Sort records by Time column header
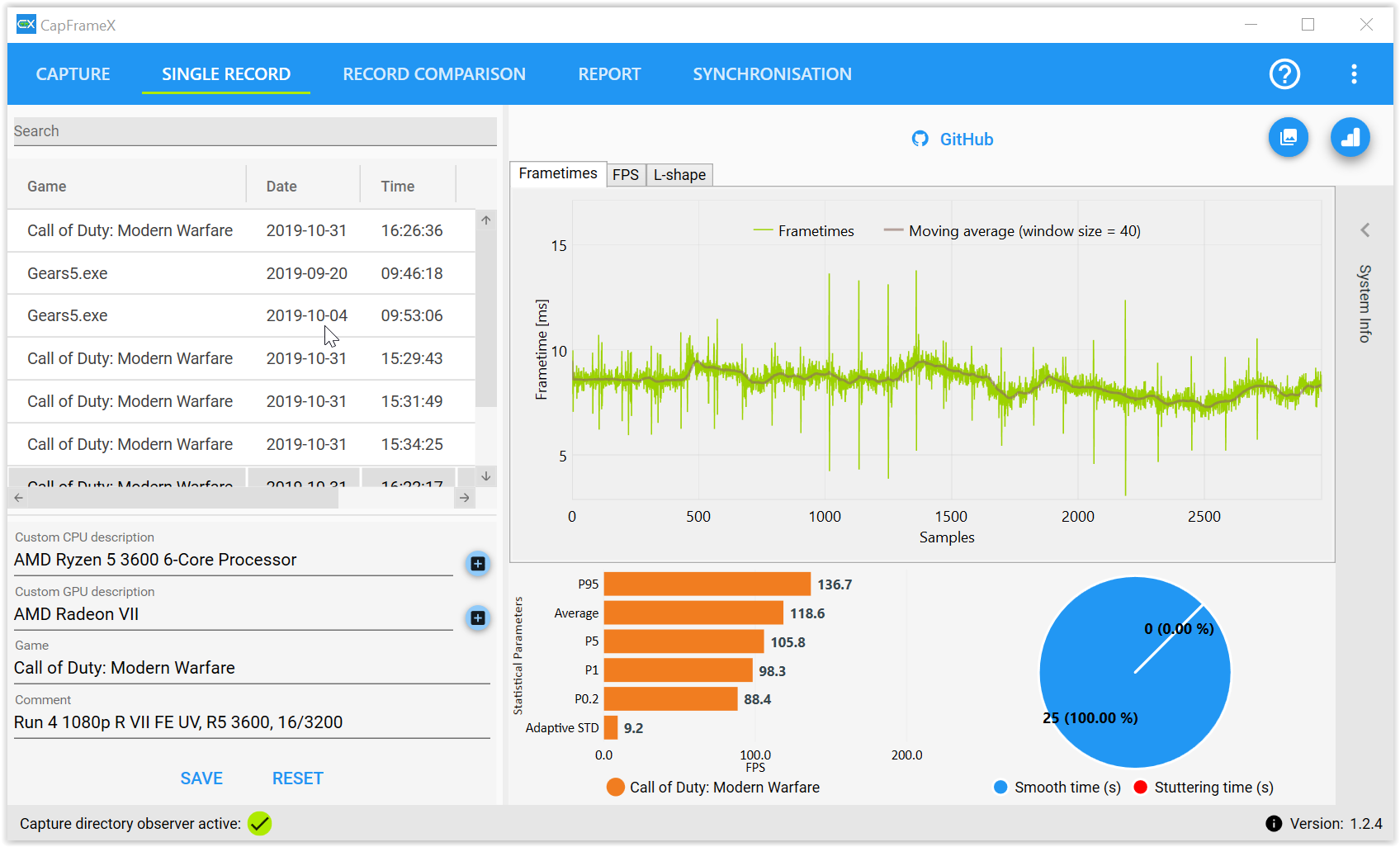Viewport: 1400px width, 847px height. tap(409, 187)
